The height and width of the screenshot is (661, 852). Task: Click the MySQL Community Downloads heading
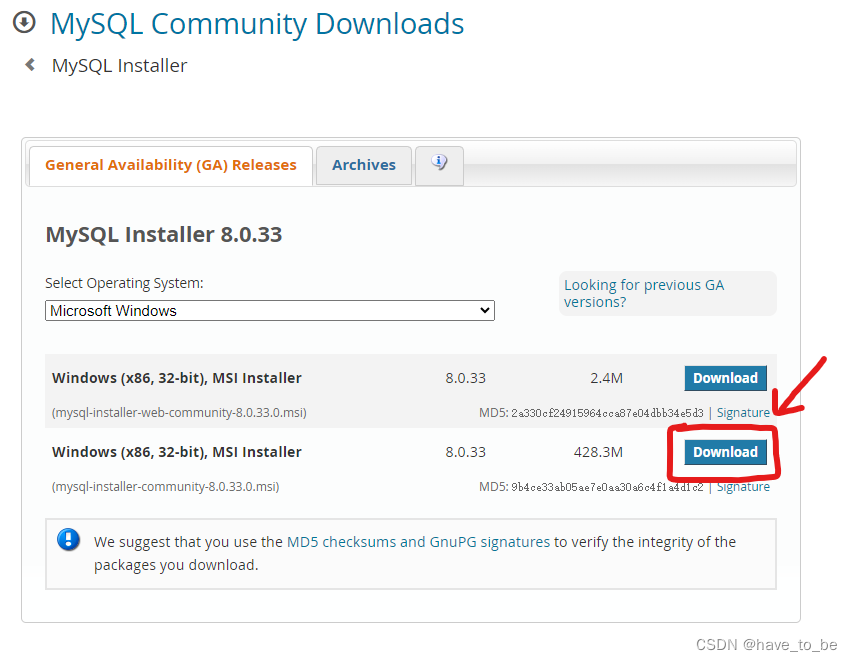pos(257,24)
